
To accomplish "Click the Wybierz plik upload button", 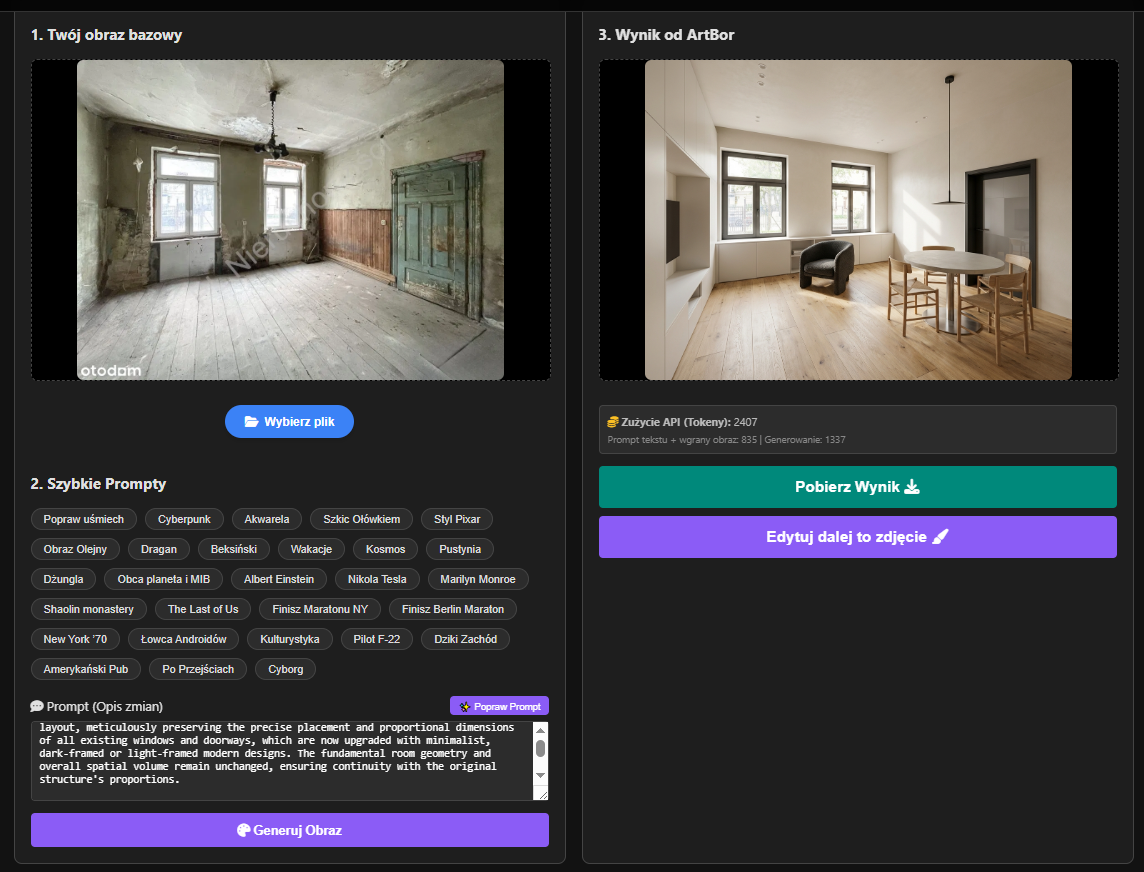I will 289,422.
